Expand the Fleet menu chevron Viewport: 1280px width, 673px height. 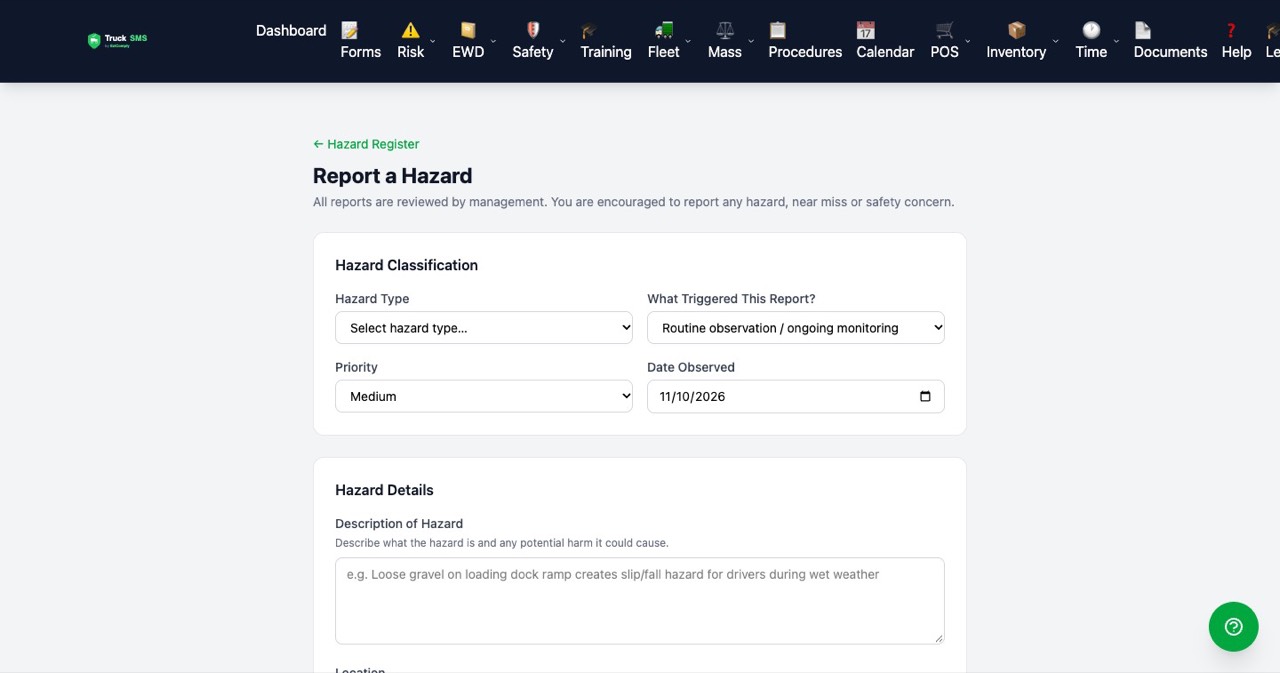688,41
